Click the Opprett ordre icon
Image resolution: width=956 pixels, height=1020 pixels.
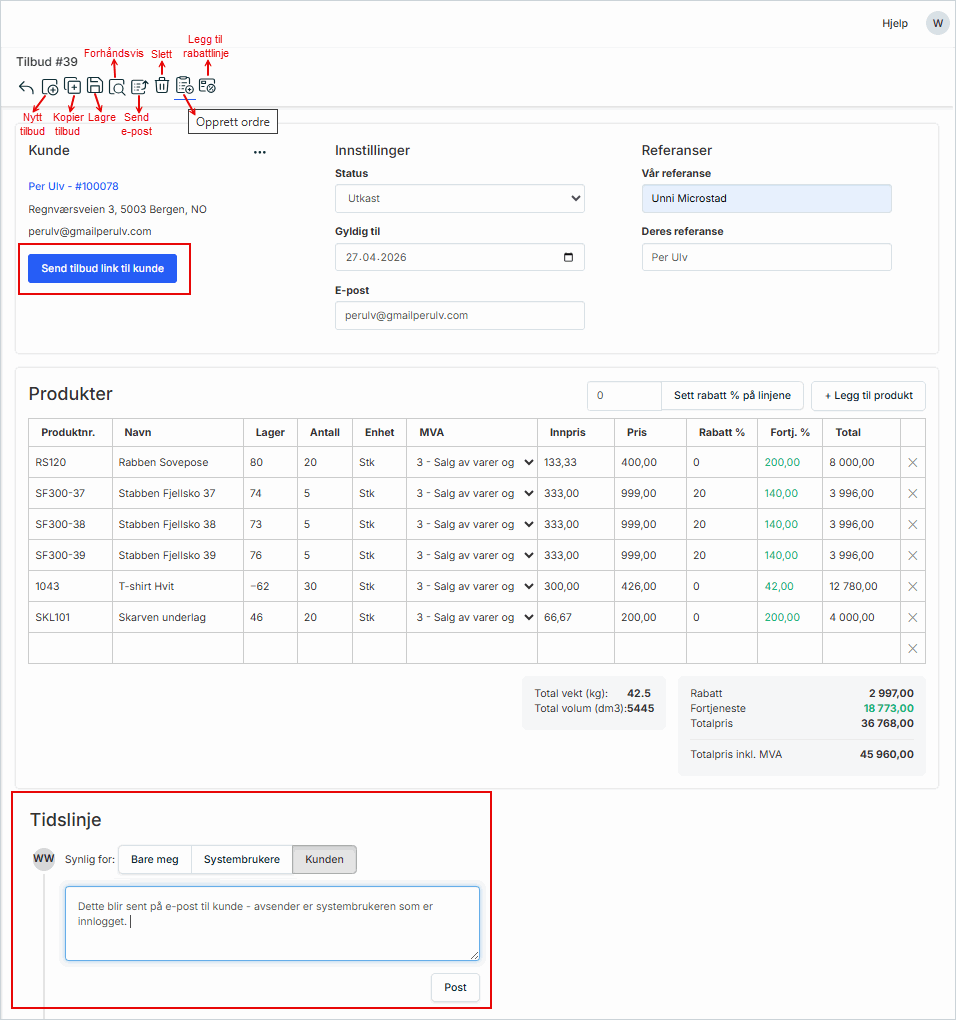click(x=184, y=86)
